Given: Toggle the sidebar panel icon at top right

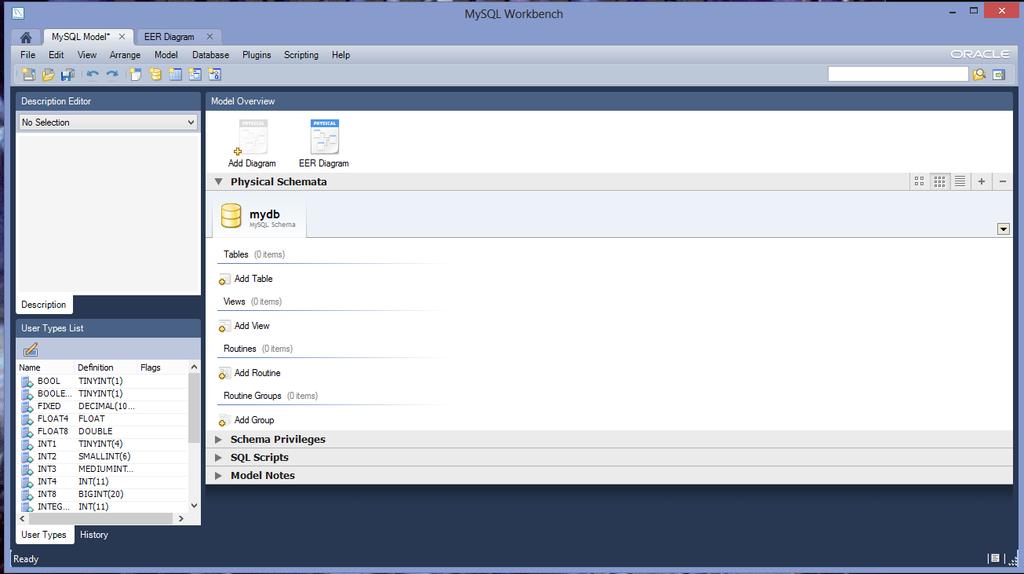Looking at the screenshot, I should [999, 74].
